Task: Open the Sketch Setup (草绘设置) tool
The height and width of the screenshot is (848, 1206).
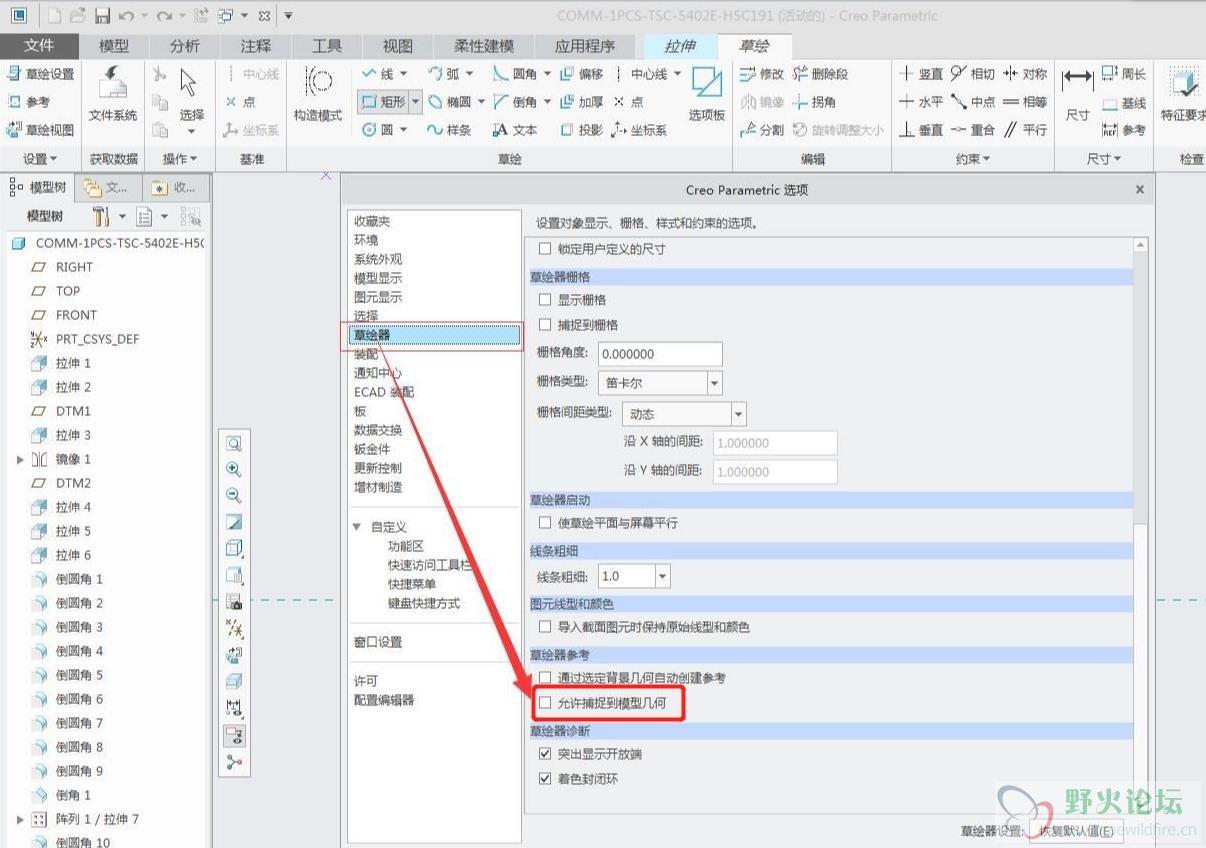Action: click(41, 74)
